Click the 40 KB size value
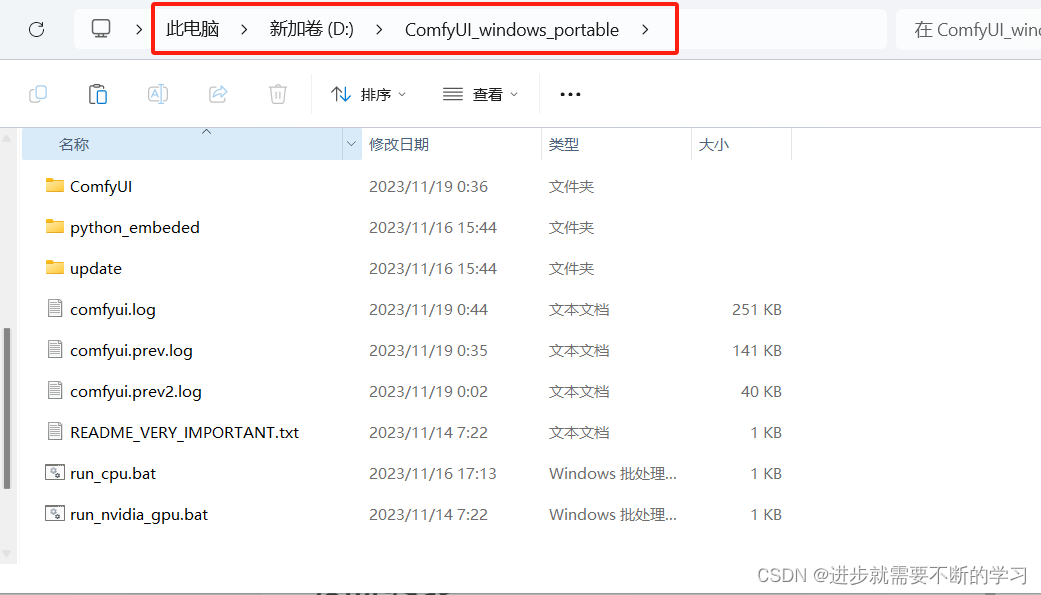Screen dimensions: 1041x595 pyautogui.click(x=761, y=392)
